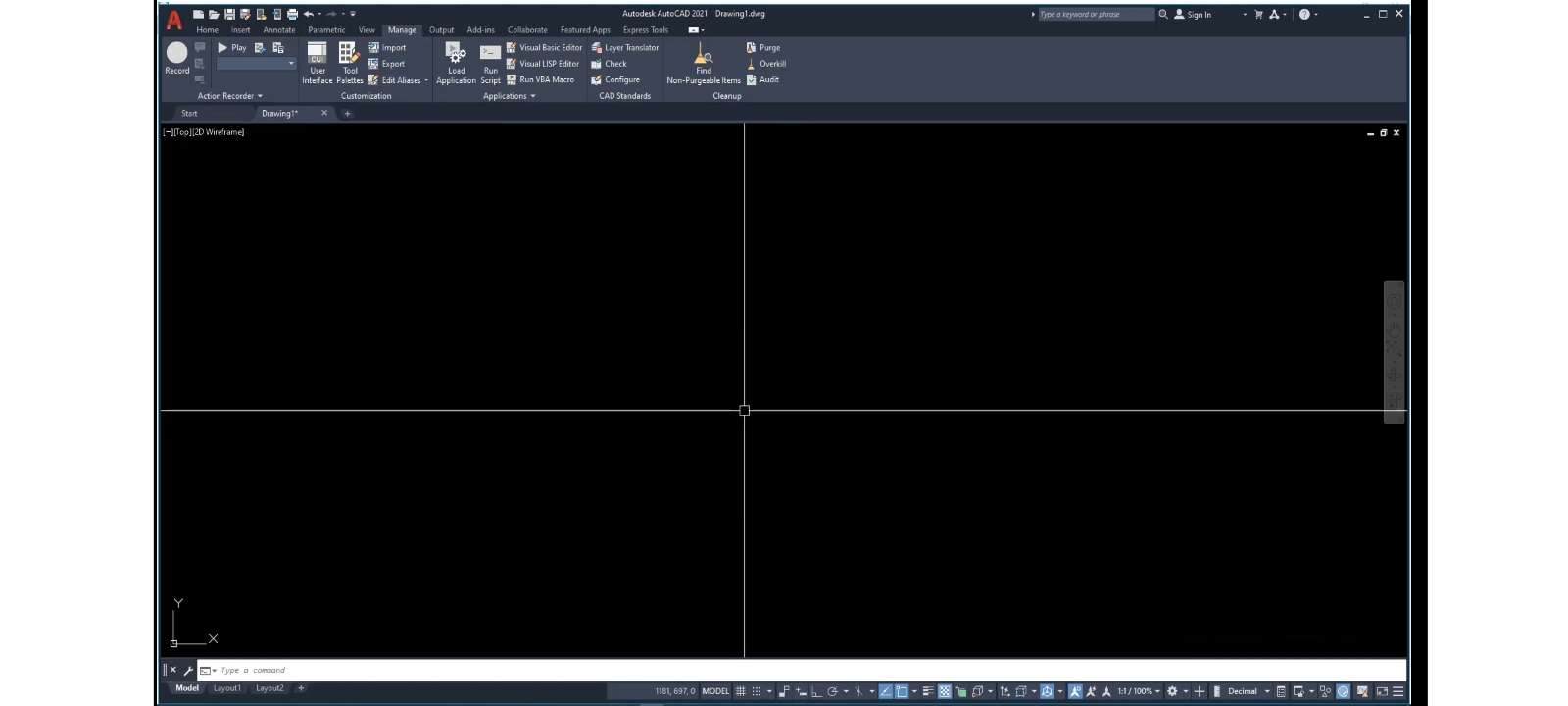
Task: Open the Autodesk App Store cart icon
Action: click(x=1259, y=14)
